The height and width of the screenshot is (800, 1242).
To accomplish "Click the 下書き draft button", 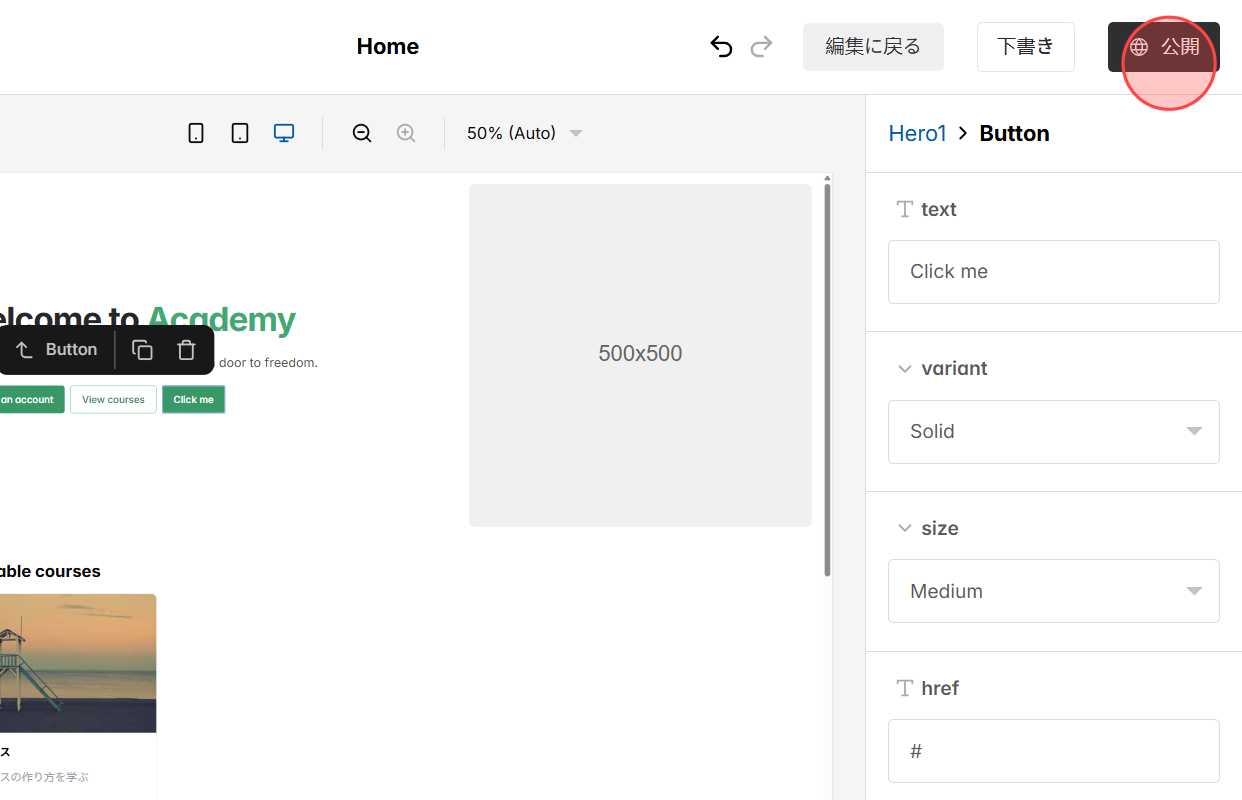I will coord(1025,47).
